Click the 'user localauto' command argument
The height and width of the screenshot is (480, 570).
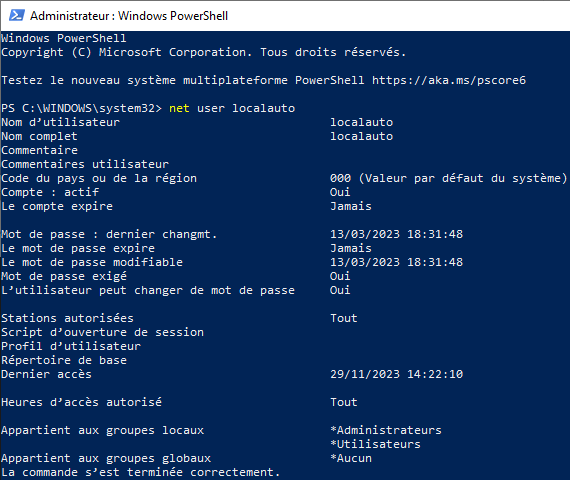246,108
